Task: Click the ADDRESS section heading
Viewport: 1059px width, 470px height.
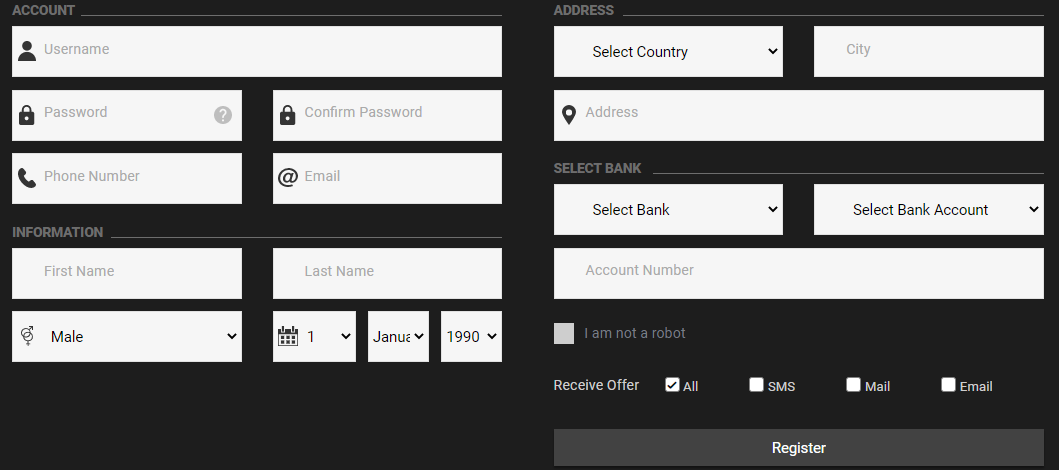Action: click(584, 10)
